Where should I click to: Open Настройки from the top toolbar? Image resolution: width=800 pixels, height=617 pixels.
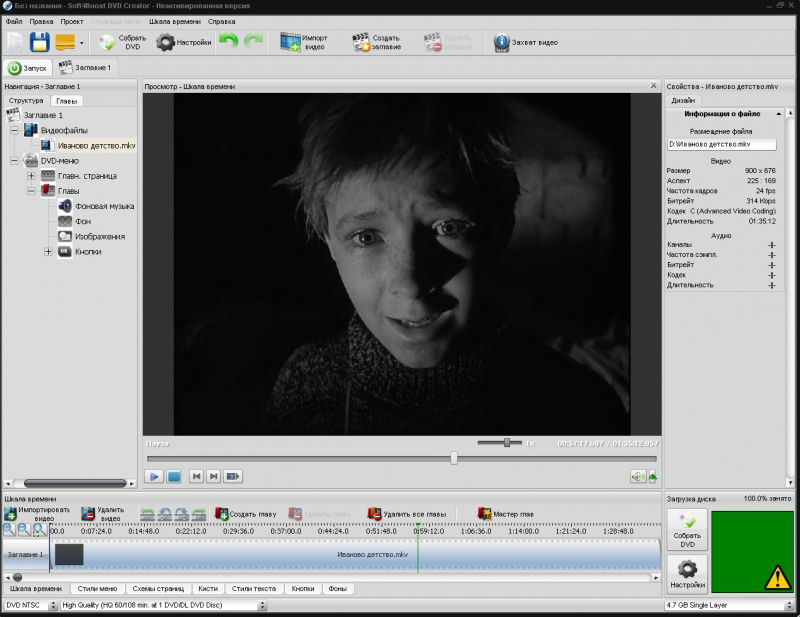[x=184, y=42]
